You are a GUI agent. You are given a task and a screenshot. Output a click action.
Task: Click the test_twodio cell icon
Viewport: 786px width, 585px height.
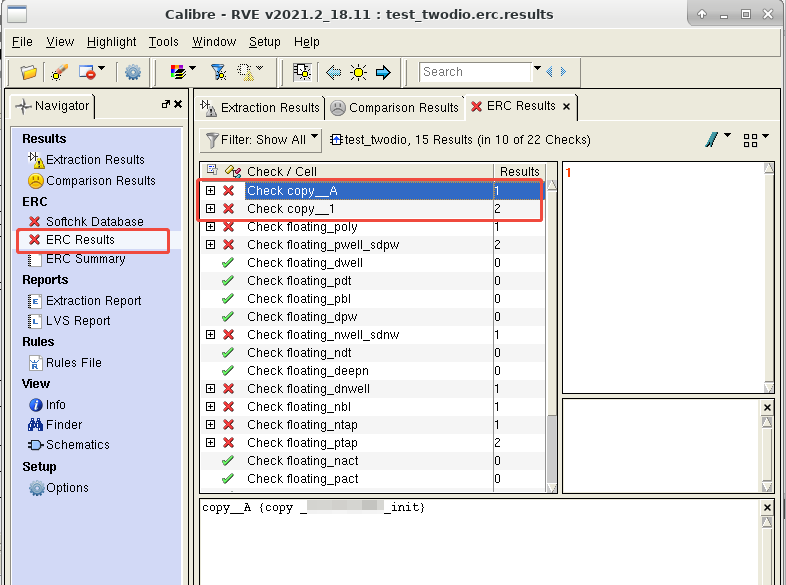pos(336,139)
